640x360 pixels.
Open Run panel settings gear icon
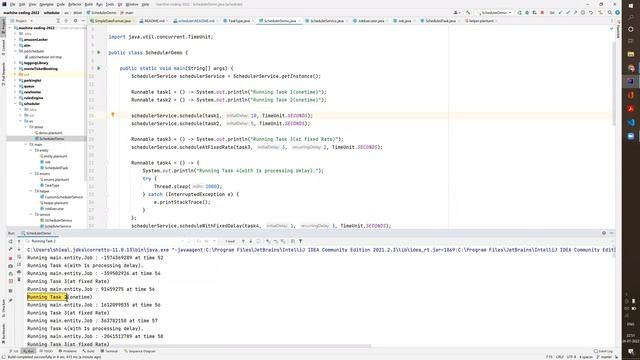pyautogui.click(x=604, y=233)
